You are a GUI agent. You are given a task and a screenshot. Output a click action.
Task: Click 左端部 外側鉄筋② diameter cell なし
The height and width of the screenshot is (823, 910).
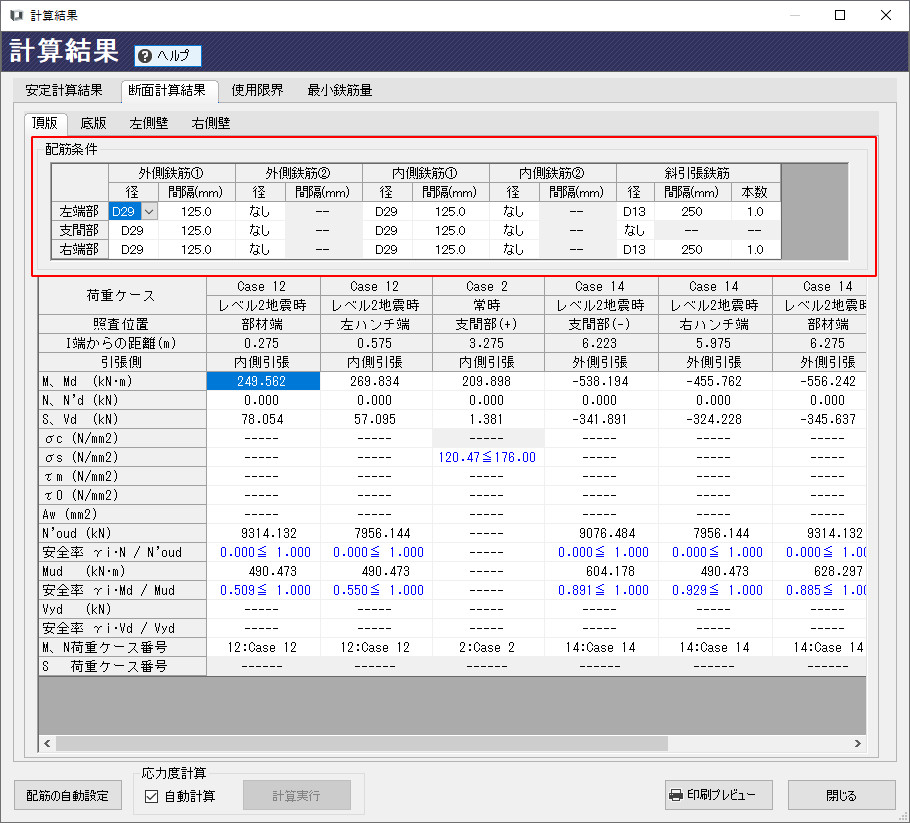(x=260, y=212)
